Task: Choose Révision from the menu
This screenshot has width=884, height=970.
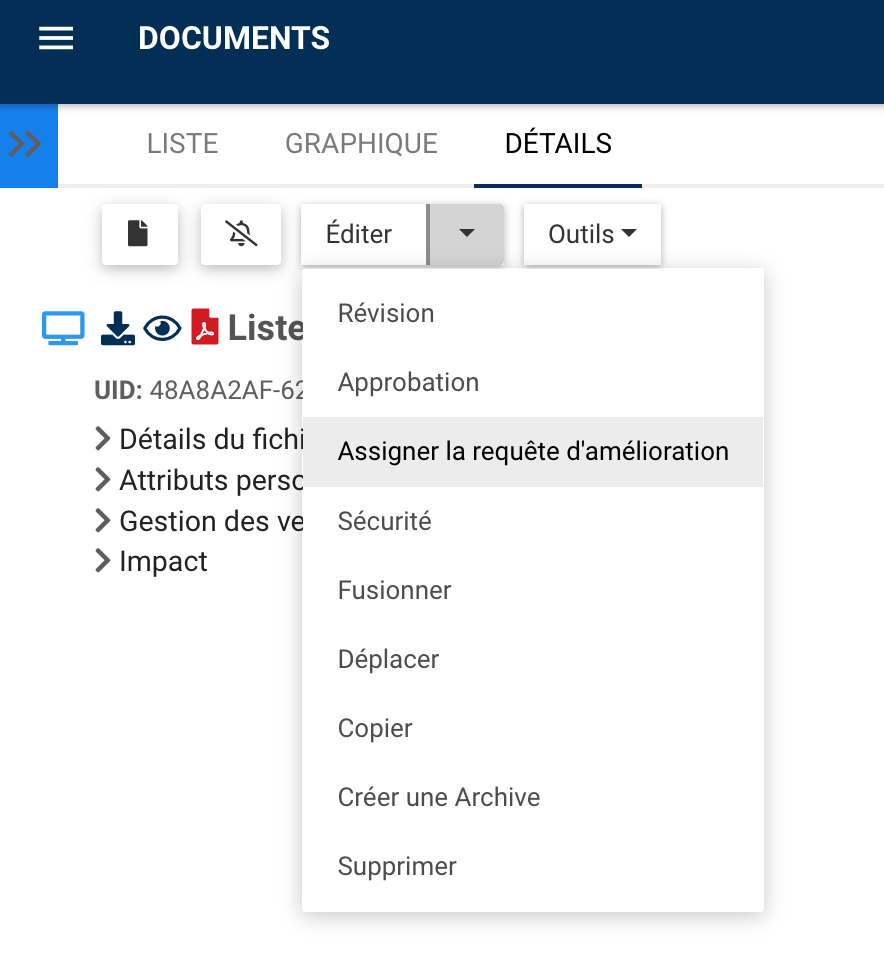Action: click(386, 314)
